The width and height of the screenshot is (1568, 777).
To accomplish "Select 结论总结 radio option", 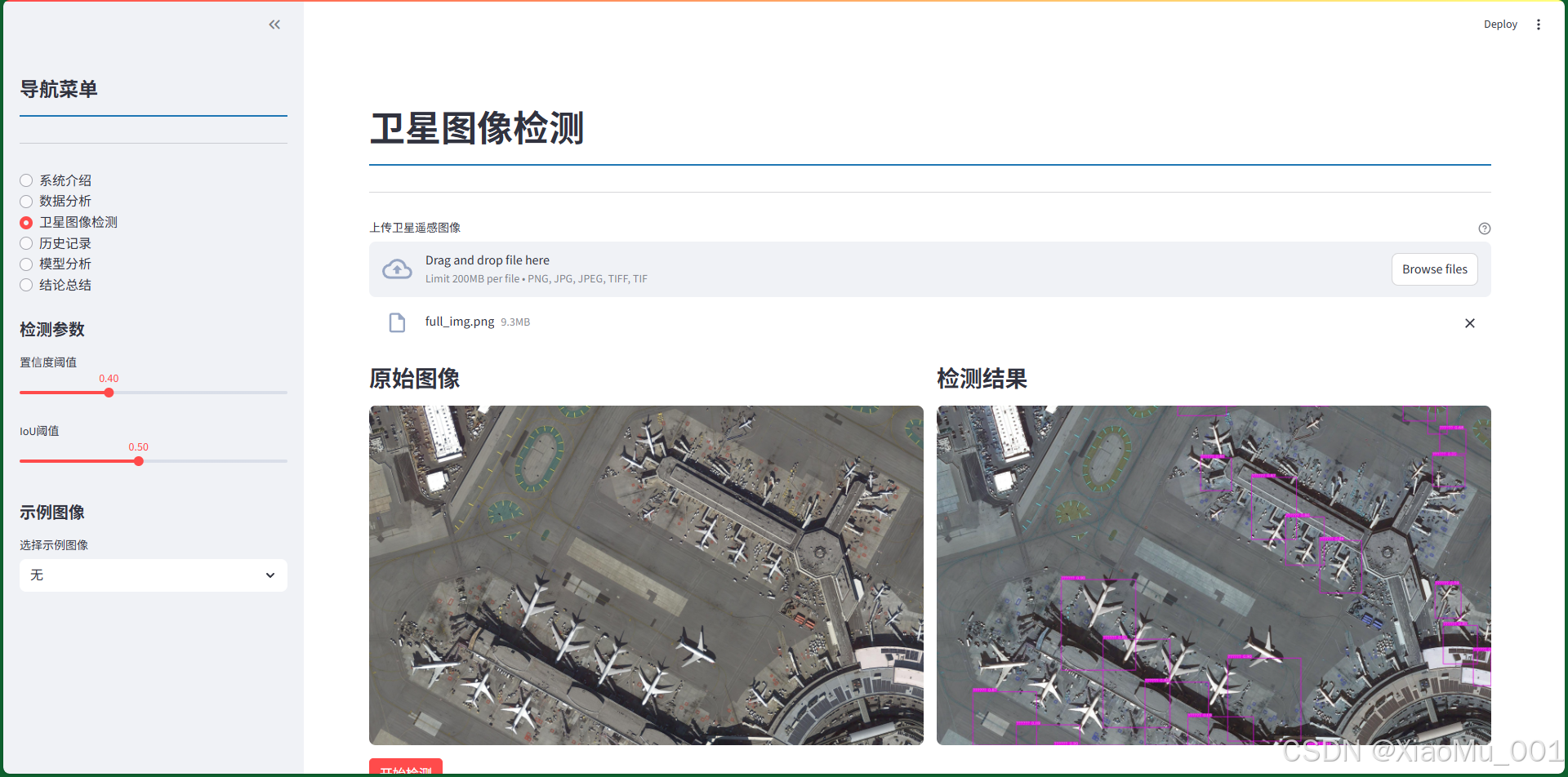I will pyautogui.click(x=56, y=285).
